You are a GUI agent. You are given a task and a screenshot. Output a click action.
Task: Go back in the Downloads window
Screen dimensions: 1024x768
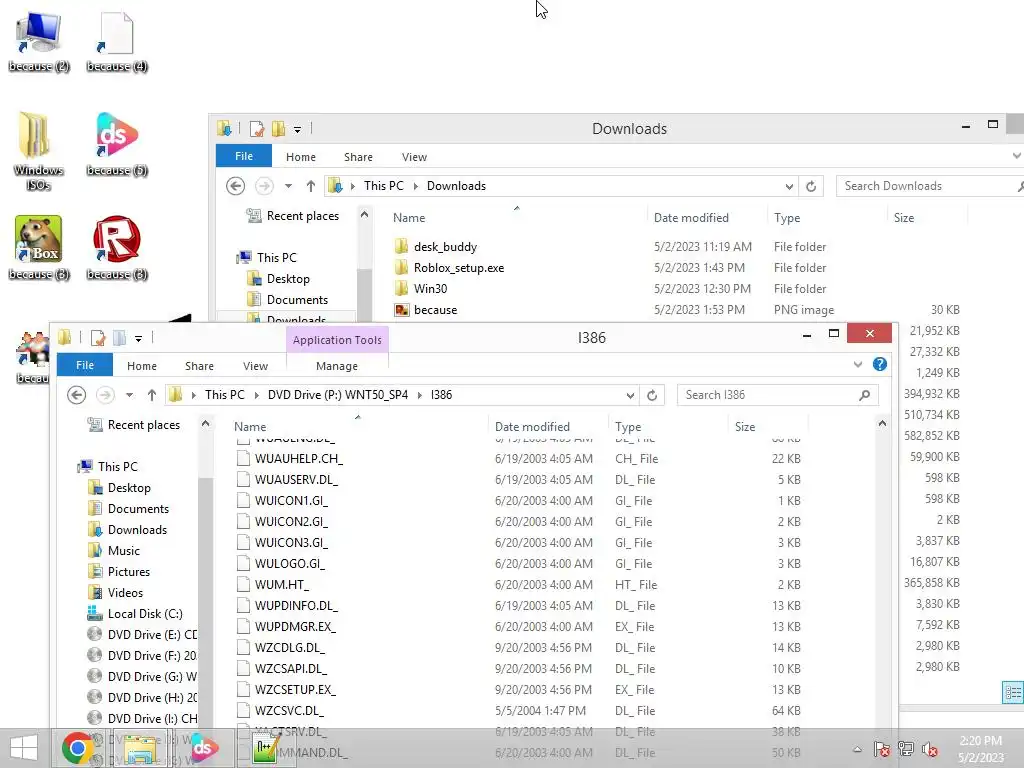(236, 185)
